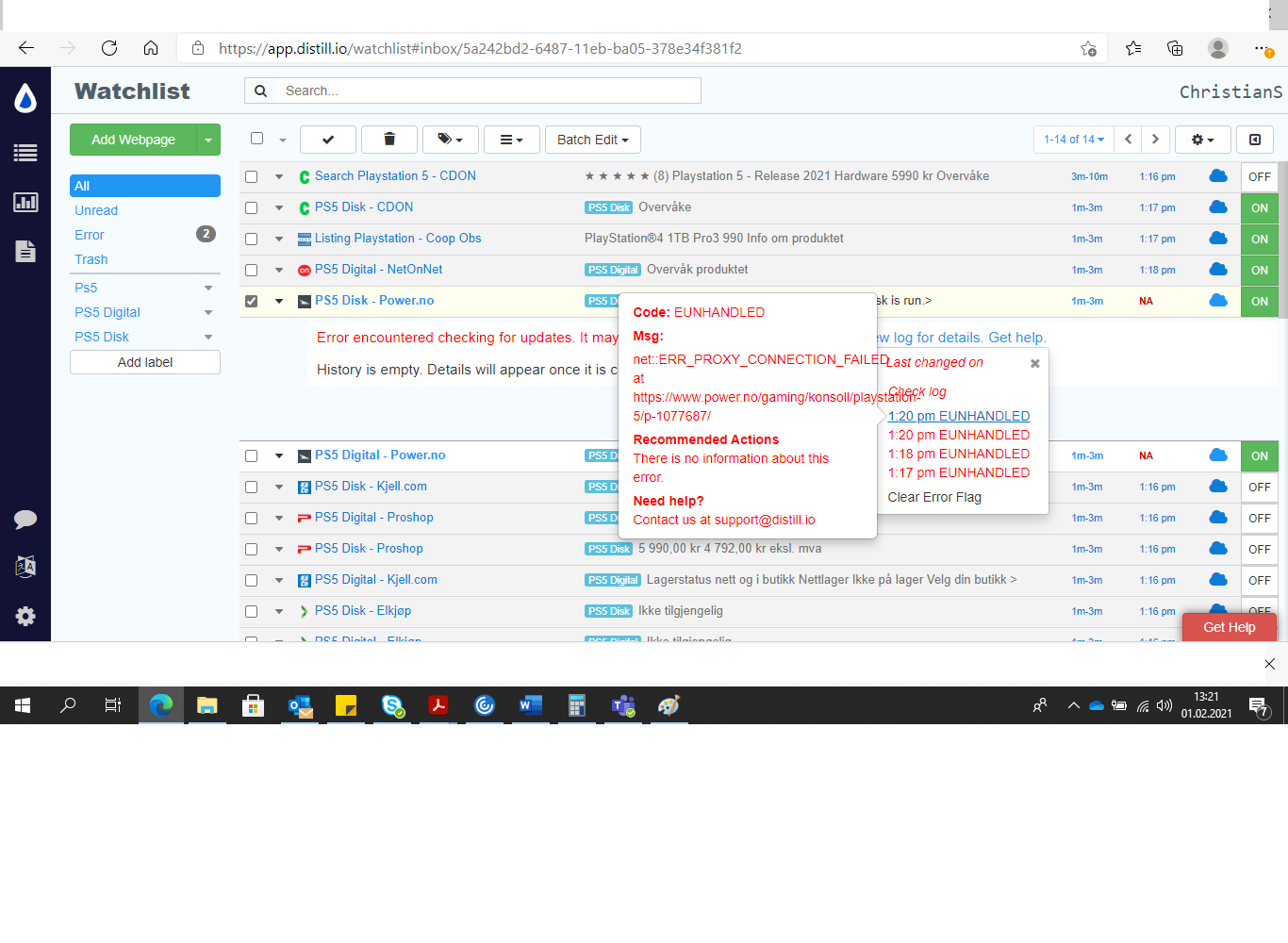Open the 1-14 of 14 pagination dropdown
This screenshot has height=943, width=1288.
tap(1074, 140)
